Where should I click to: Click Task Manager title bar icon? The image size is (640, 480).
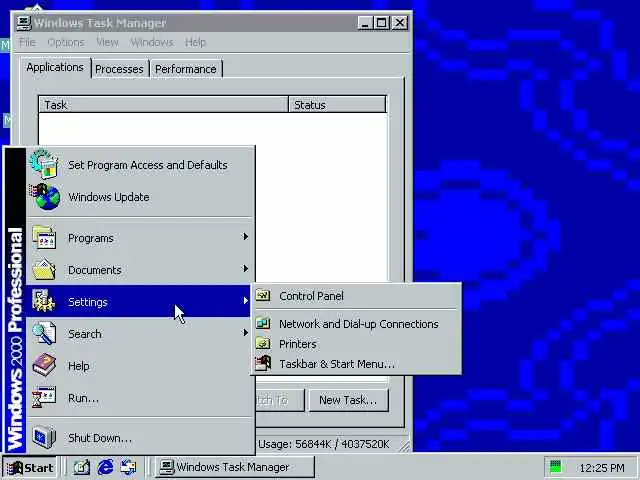(24, 23)
